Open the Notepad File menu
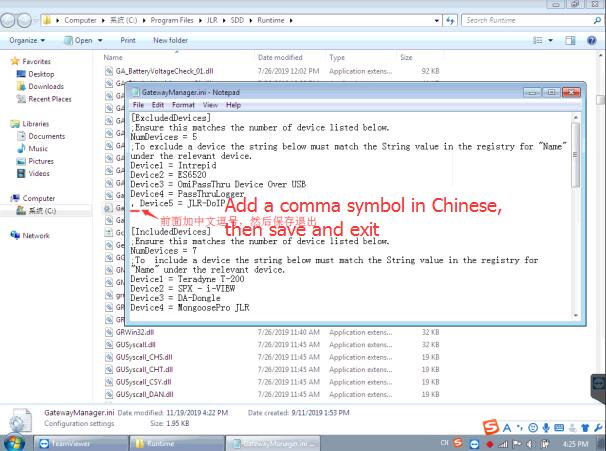The height and width of the screenshot is (451, 606). [x=139, y=105]
